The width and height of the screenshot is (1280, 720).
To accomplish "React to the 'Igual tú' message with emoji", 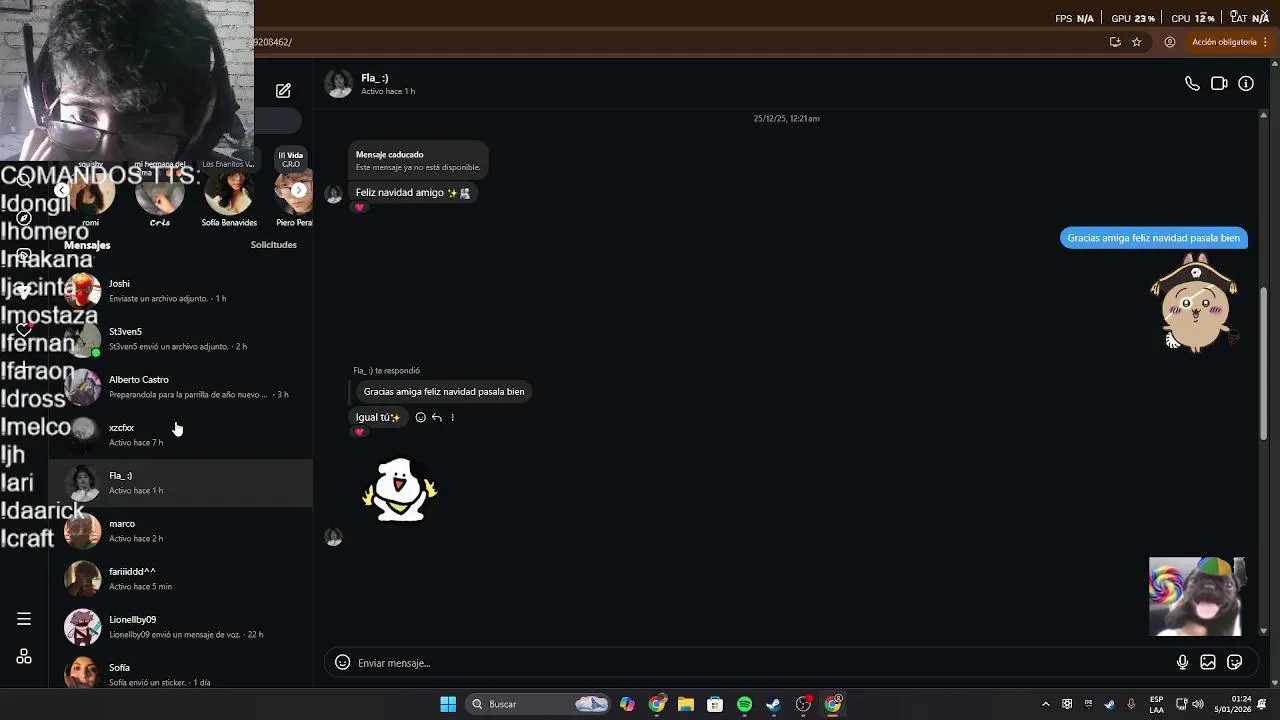I will 420,417.
